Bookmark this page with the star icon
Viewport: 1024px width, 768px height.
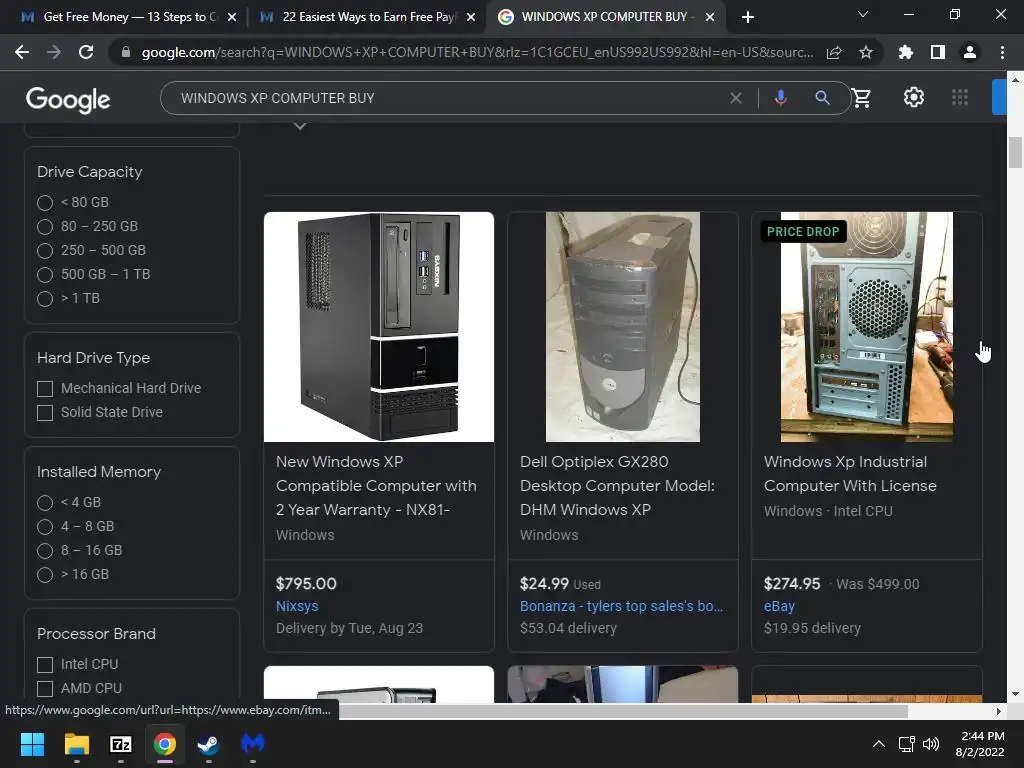click(866, 52)
